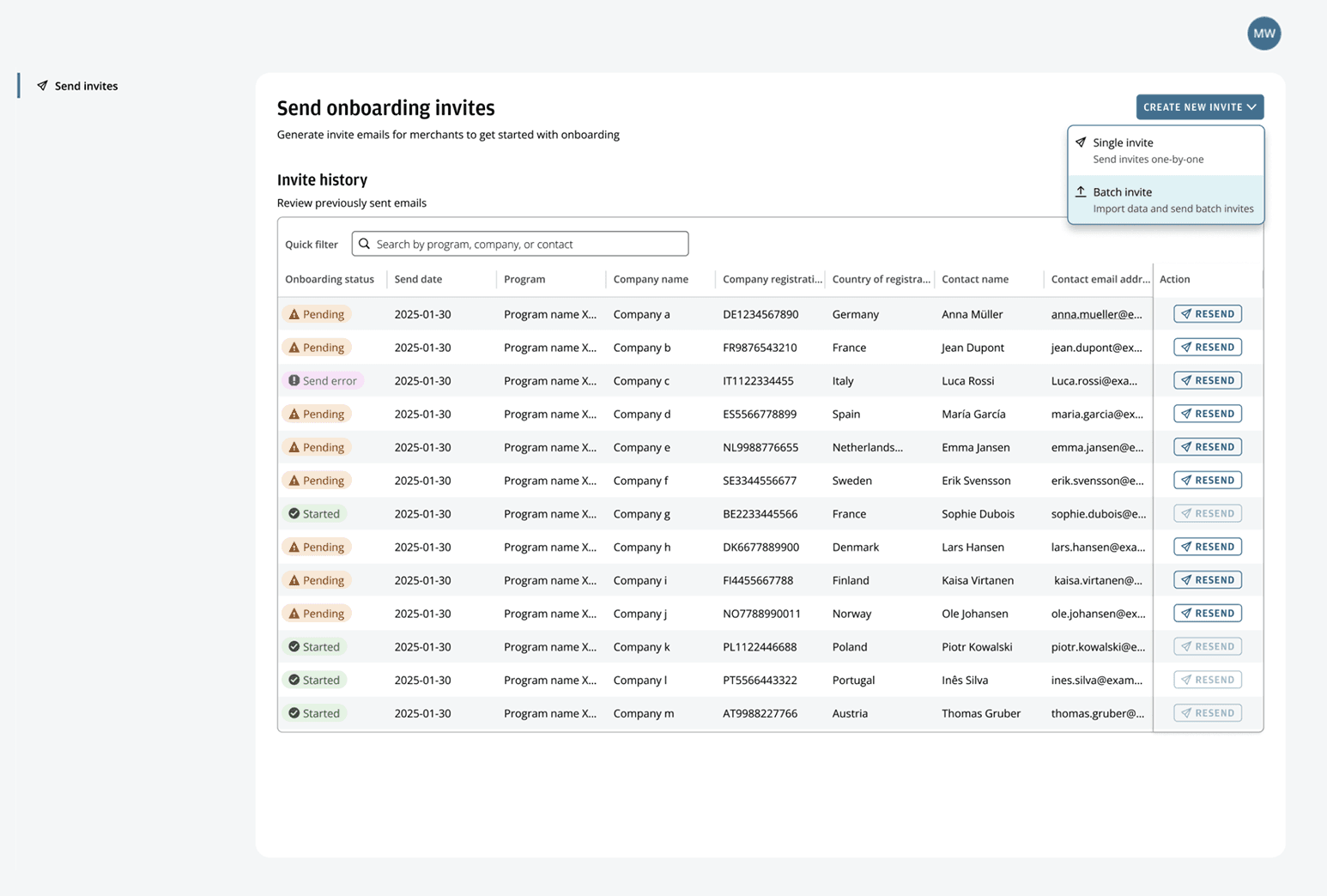Choose Batch invite from the menu
The image size is (1327, 896).
[1166, 199]
